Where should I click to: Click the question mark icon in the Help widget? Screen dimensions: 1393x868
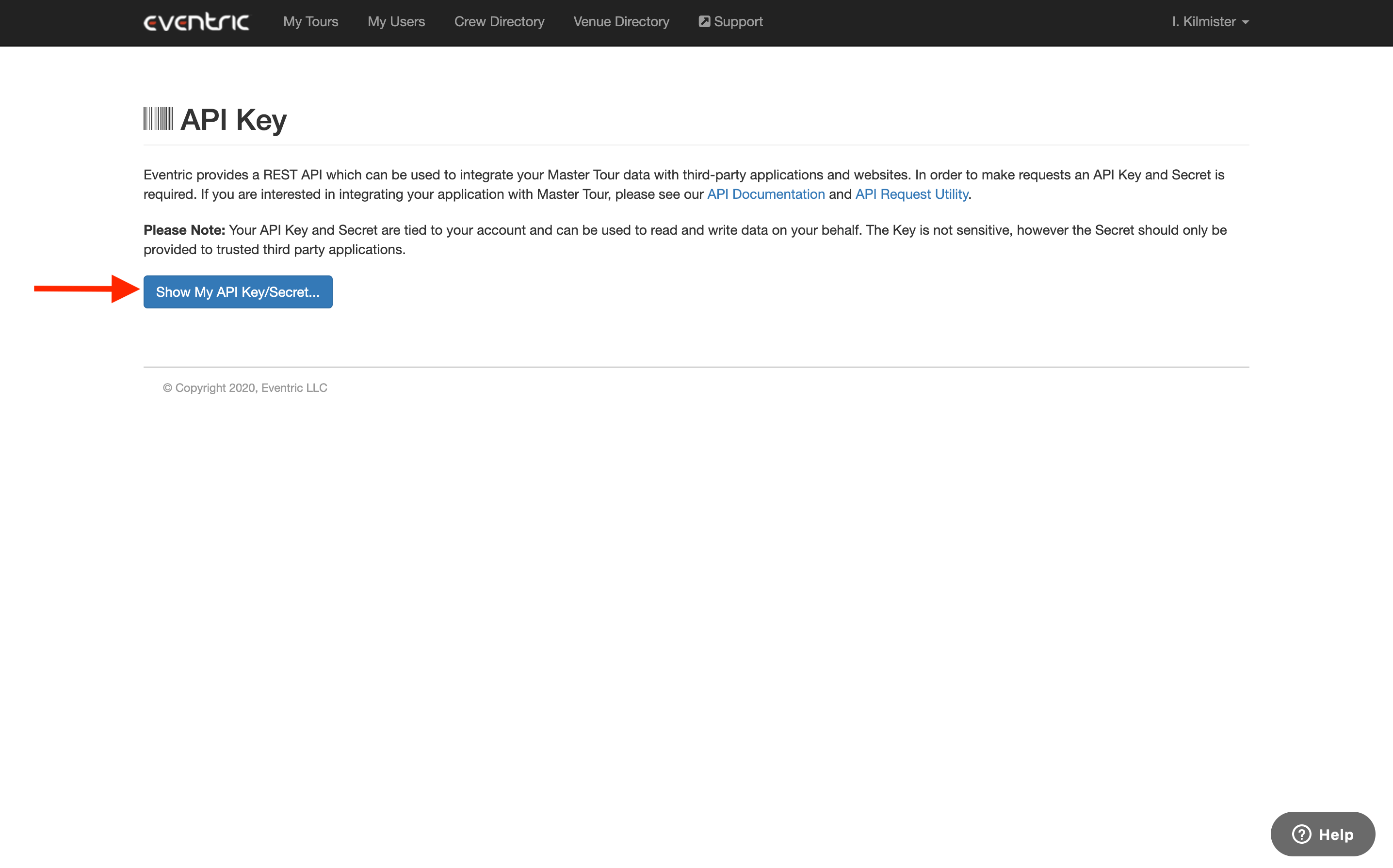click(1302, 834)
